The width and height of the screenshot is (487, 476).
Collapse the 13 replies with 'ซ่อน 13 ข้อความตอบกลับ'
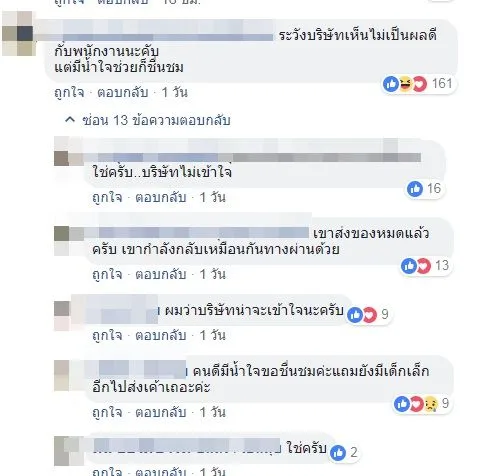click(x=156, y=120)
